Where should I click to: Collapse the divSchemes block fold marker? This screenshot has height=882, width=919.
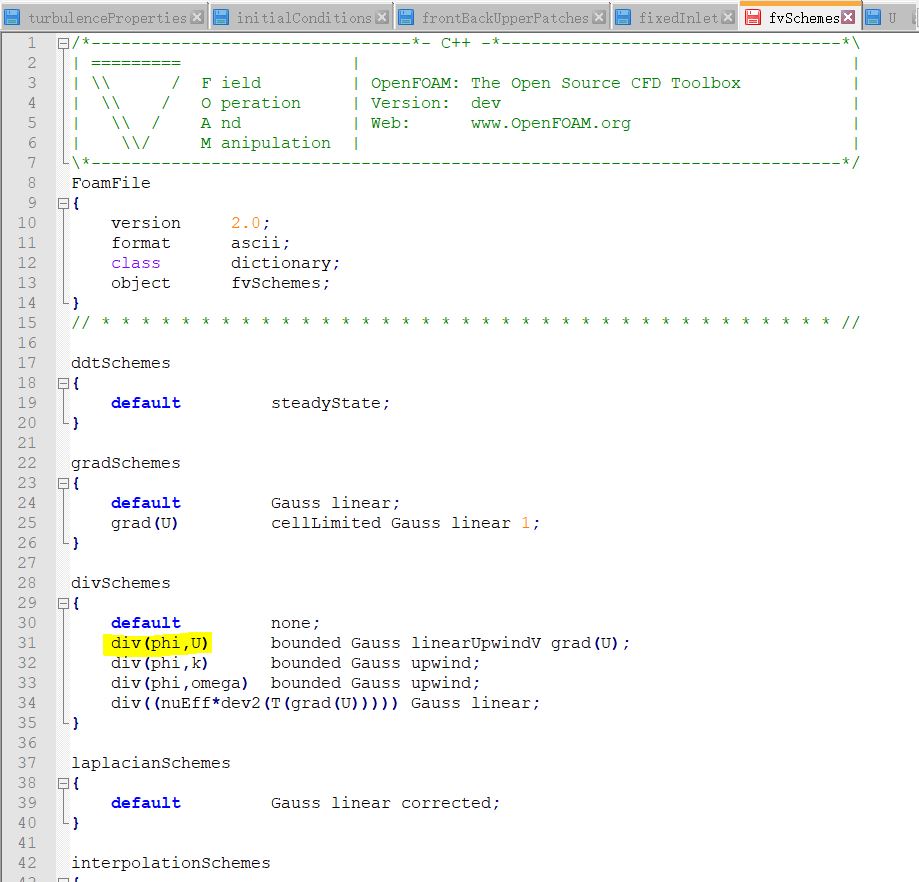click(x=63, y=603)
